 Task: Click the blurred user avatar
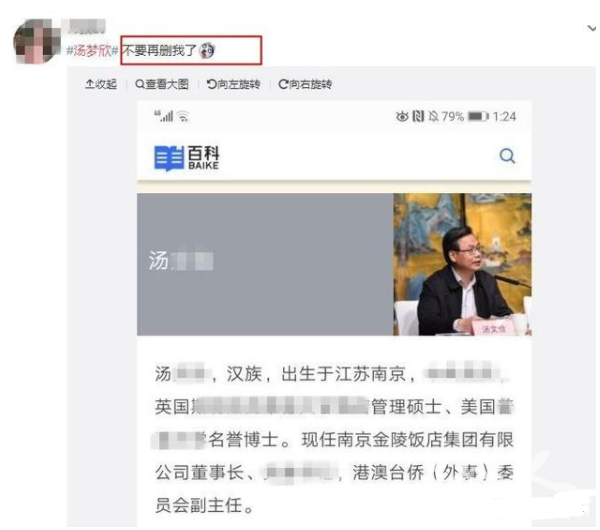pos(35,41)
